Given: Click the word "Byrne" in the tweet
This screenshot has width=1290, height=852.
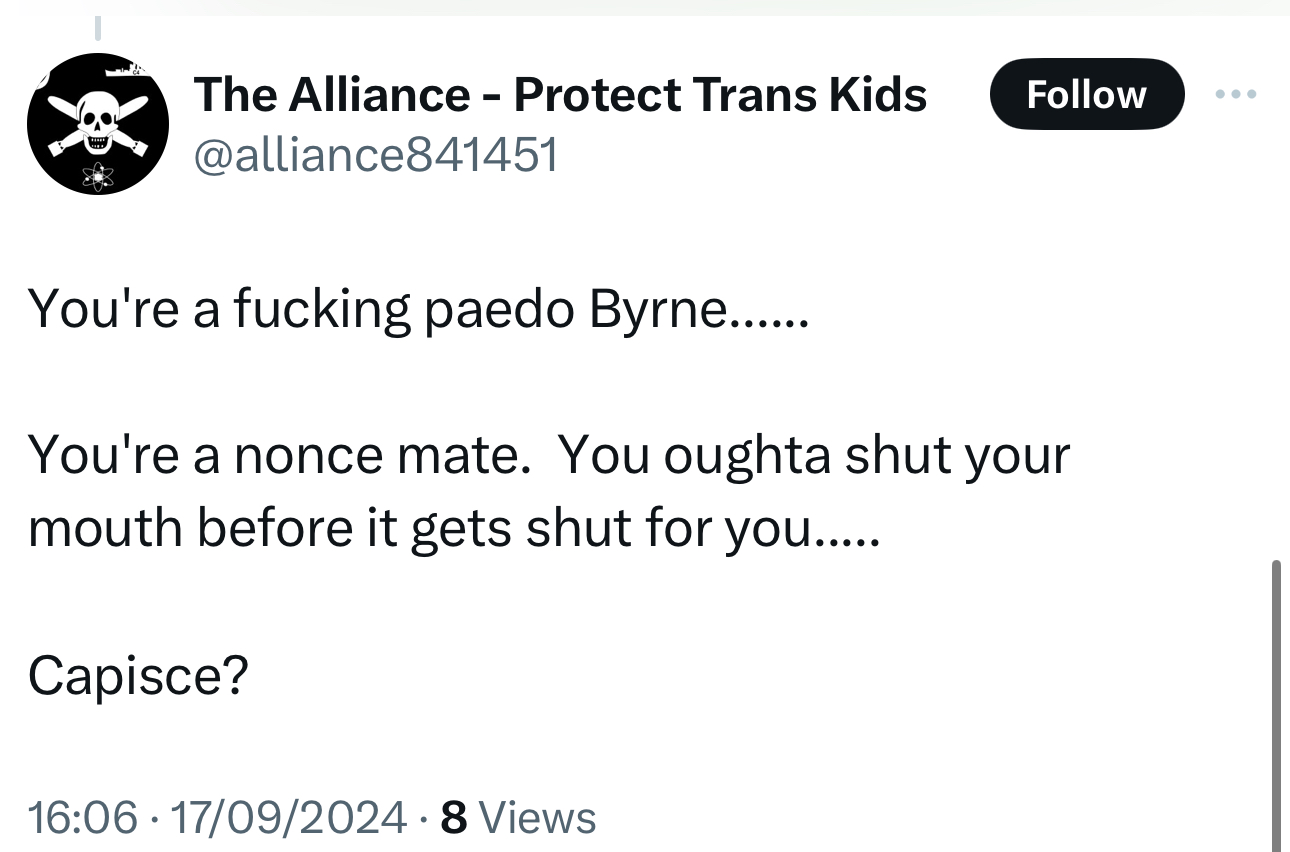Looking at the screenshot, I should click(658, 309).
